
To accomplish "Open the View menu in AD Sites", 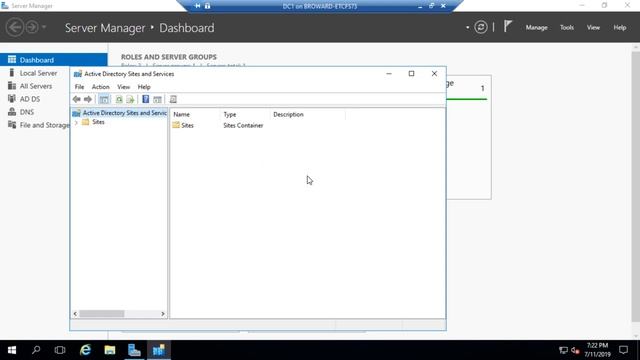I will [123, 87].
